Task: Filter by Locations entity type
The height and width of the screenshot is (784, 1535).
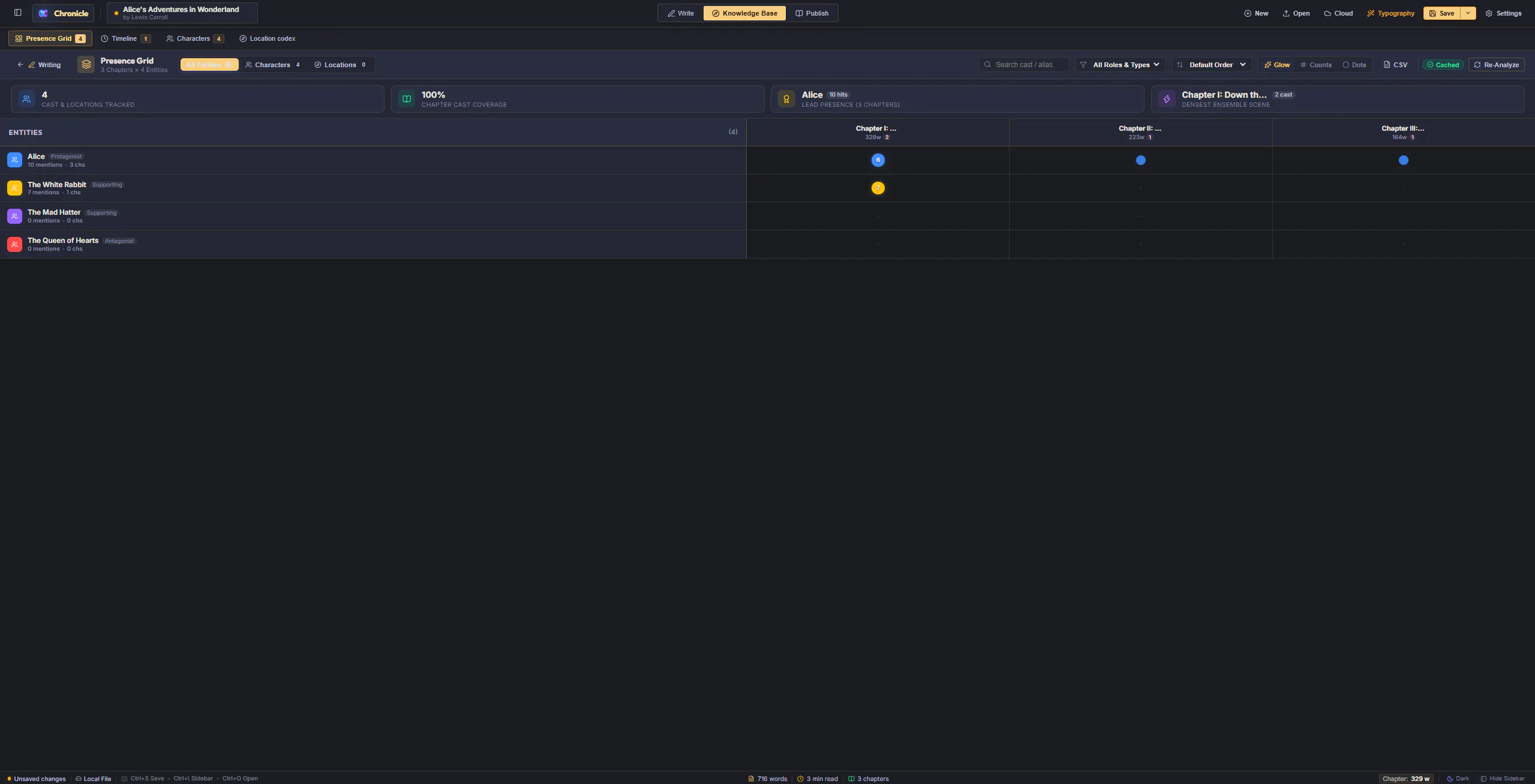Action: pyautogui.click(x=340, y=65)
